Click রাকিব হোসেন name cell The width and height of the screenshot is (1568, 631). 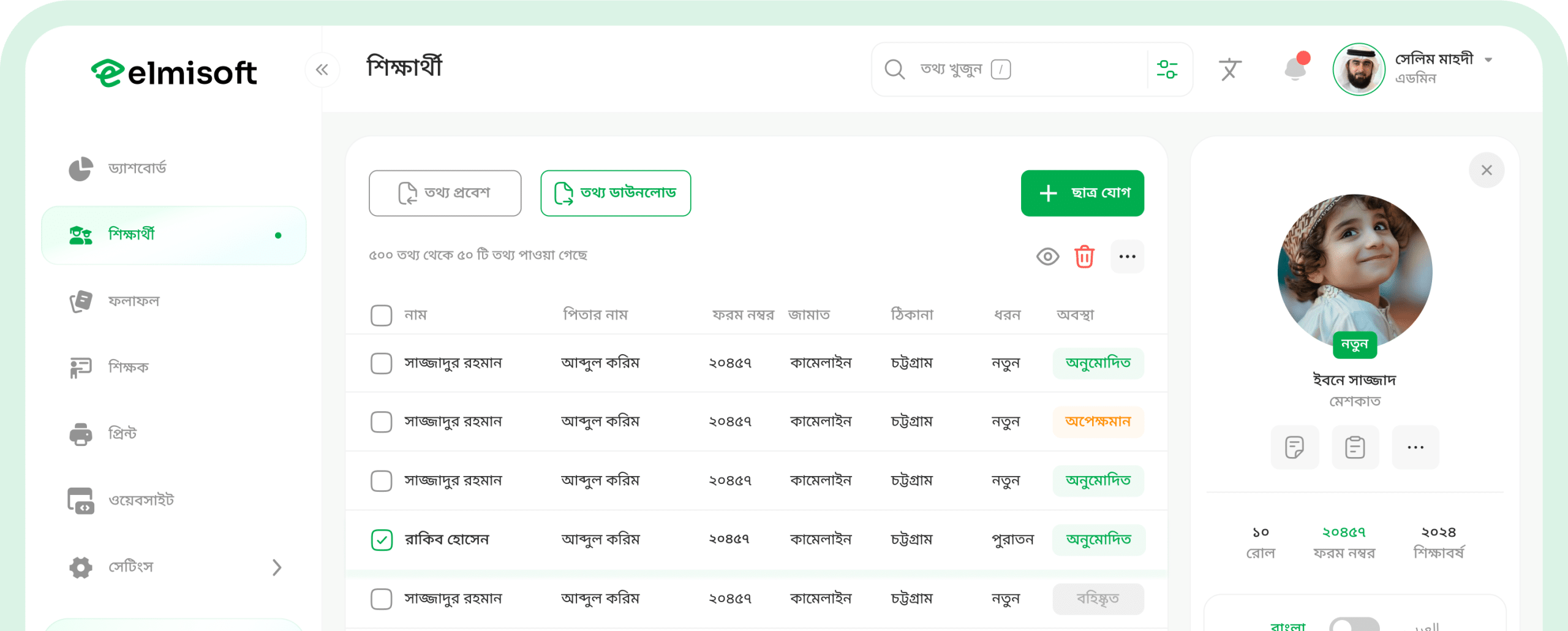pos(447,540)
